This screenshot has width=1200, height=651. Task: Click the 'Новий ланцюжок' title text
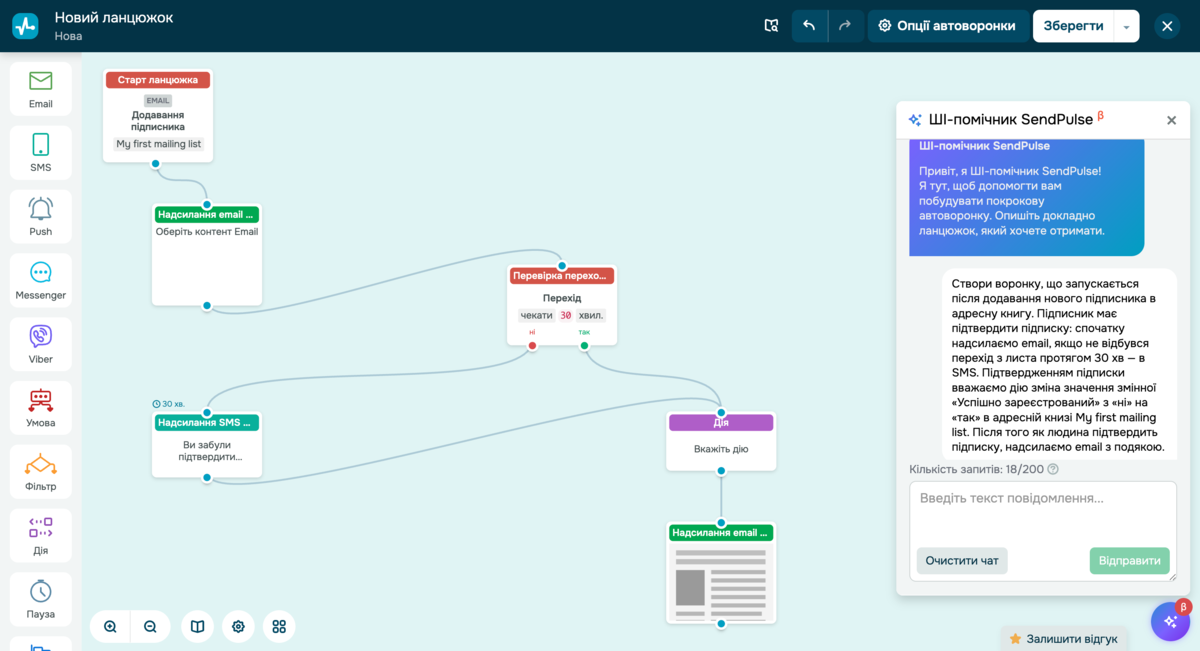coord(114,17)
